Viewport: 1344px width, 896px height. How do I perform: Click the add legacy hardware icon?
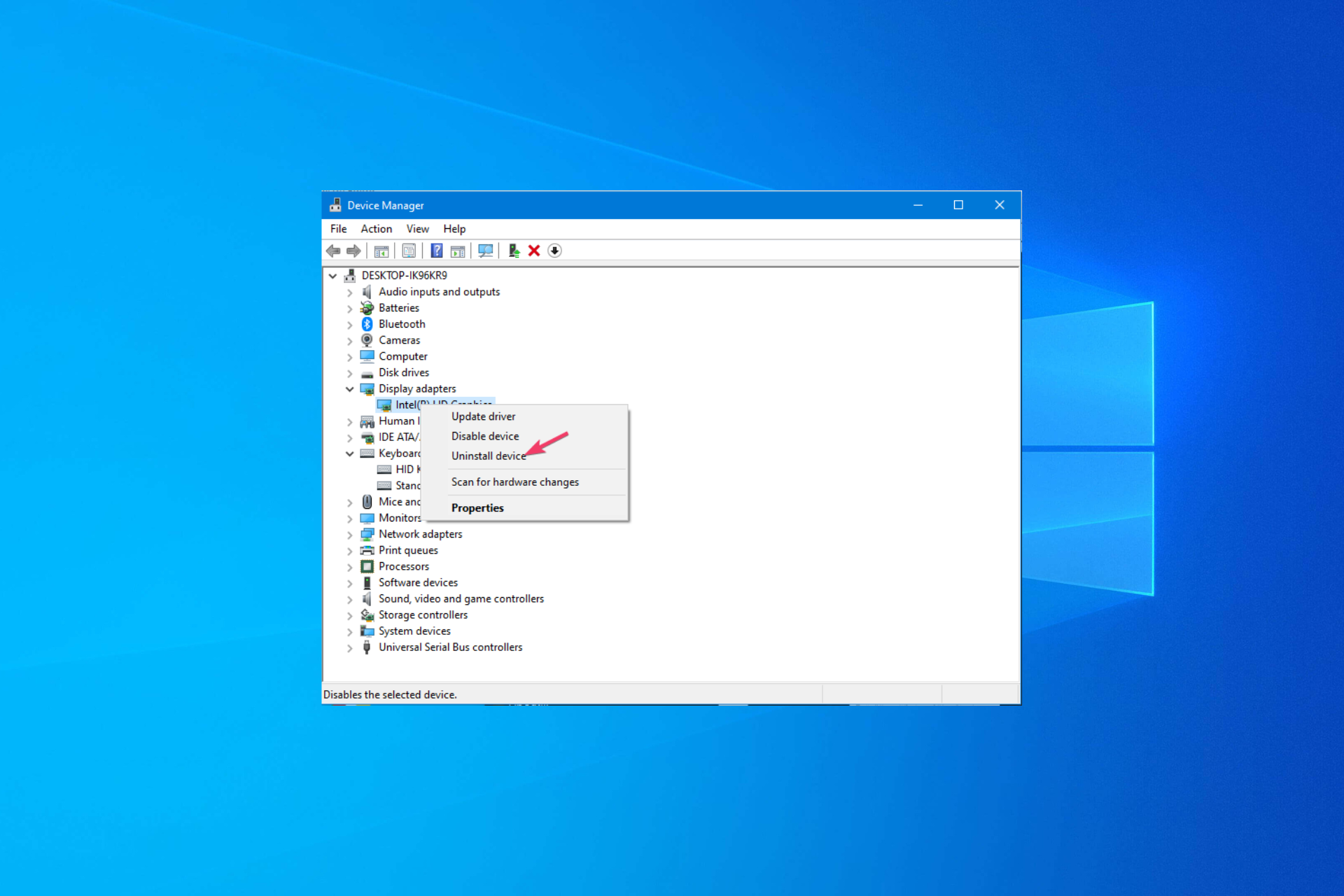pyautogui.click(x=514, y=250)
